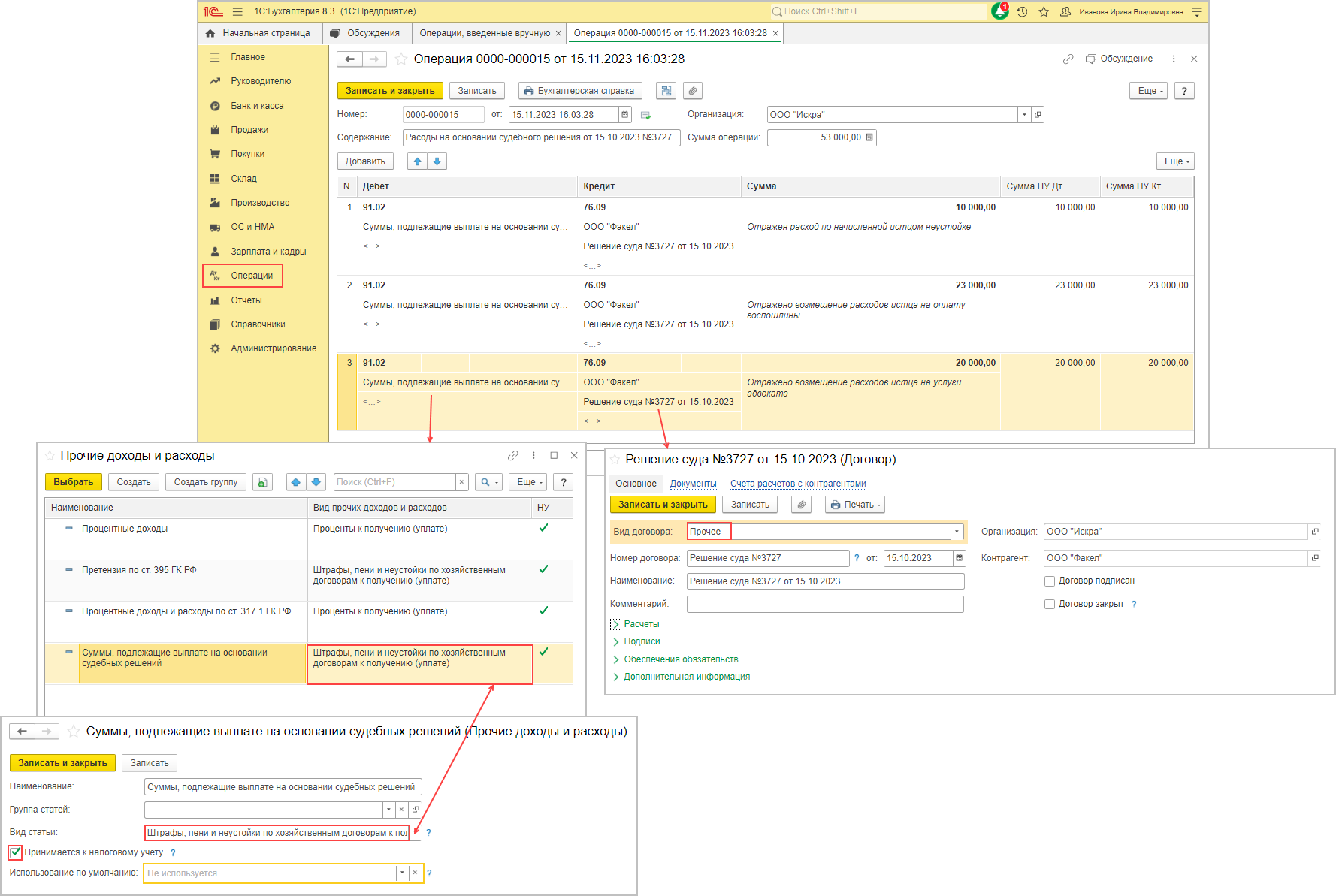Switch to Операции, введенные вручную tab

(x=485, y=33)
